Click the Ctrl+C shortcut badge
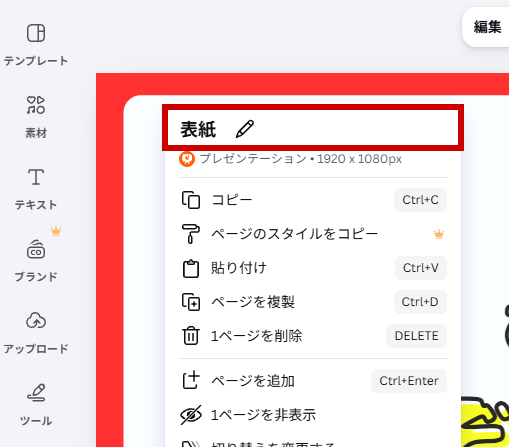Viewport: 509px width, 447px height. pyautogui.click(x=420, y=200)
